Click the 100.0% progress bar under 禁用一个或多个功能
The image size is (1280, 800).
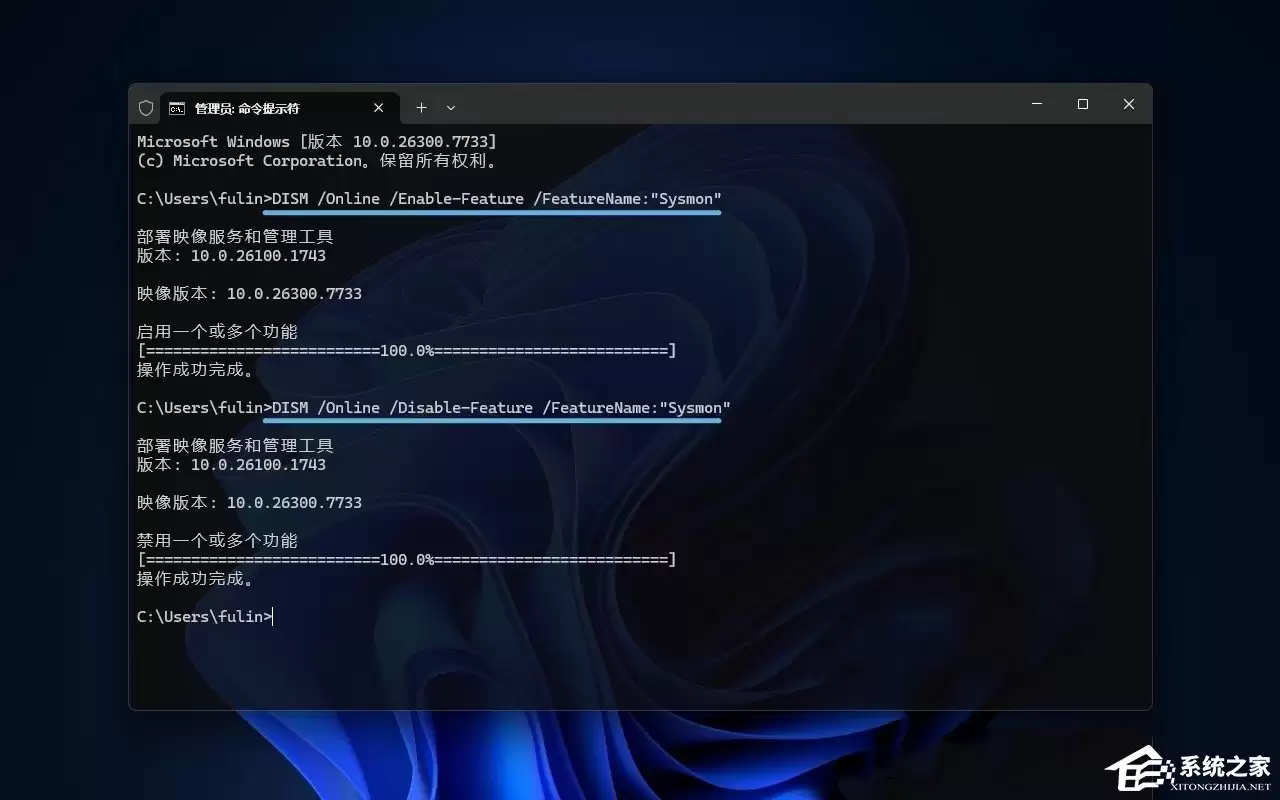(406, 559)
